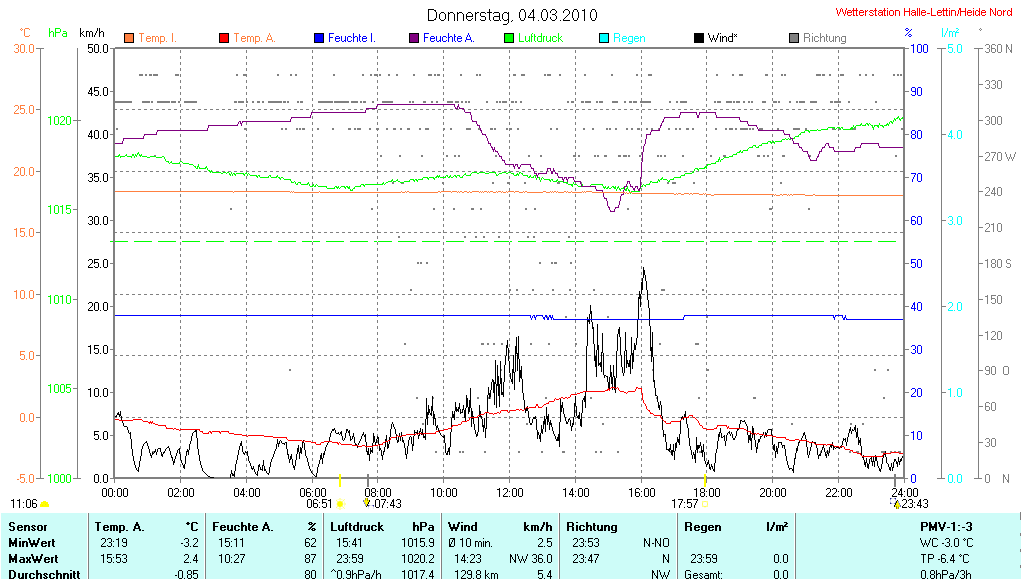Click the cyan Regen legend square
Image resolution: width=1021 pixels, height=579 pixels.
[x=603, y=38]
